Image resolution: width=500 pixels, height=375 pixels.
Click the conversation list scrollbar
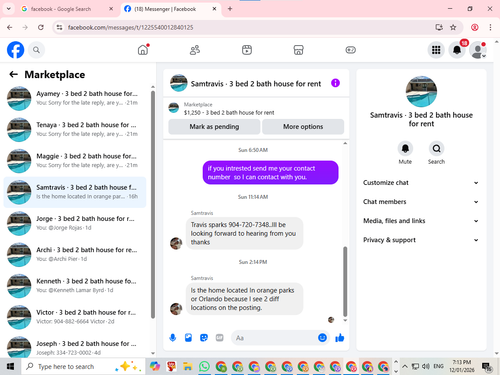(x=153, y=204)
